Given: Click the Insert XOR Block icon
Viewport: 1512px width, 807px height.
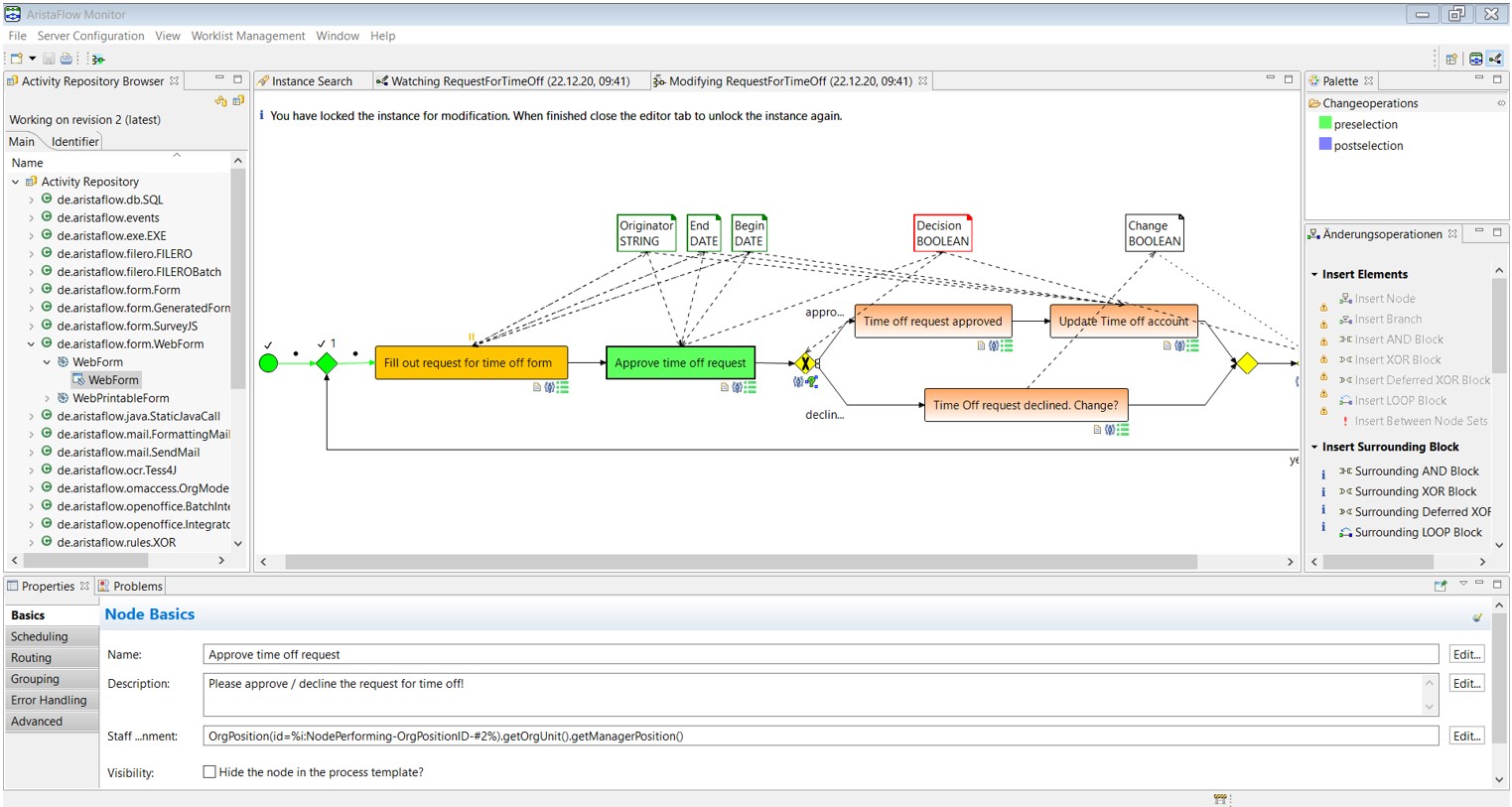Looking at the screenshot, I should coord(1345,360).
